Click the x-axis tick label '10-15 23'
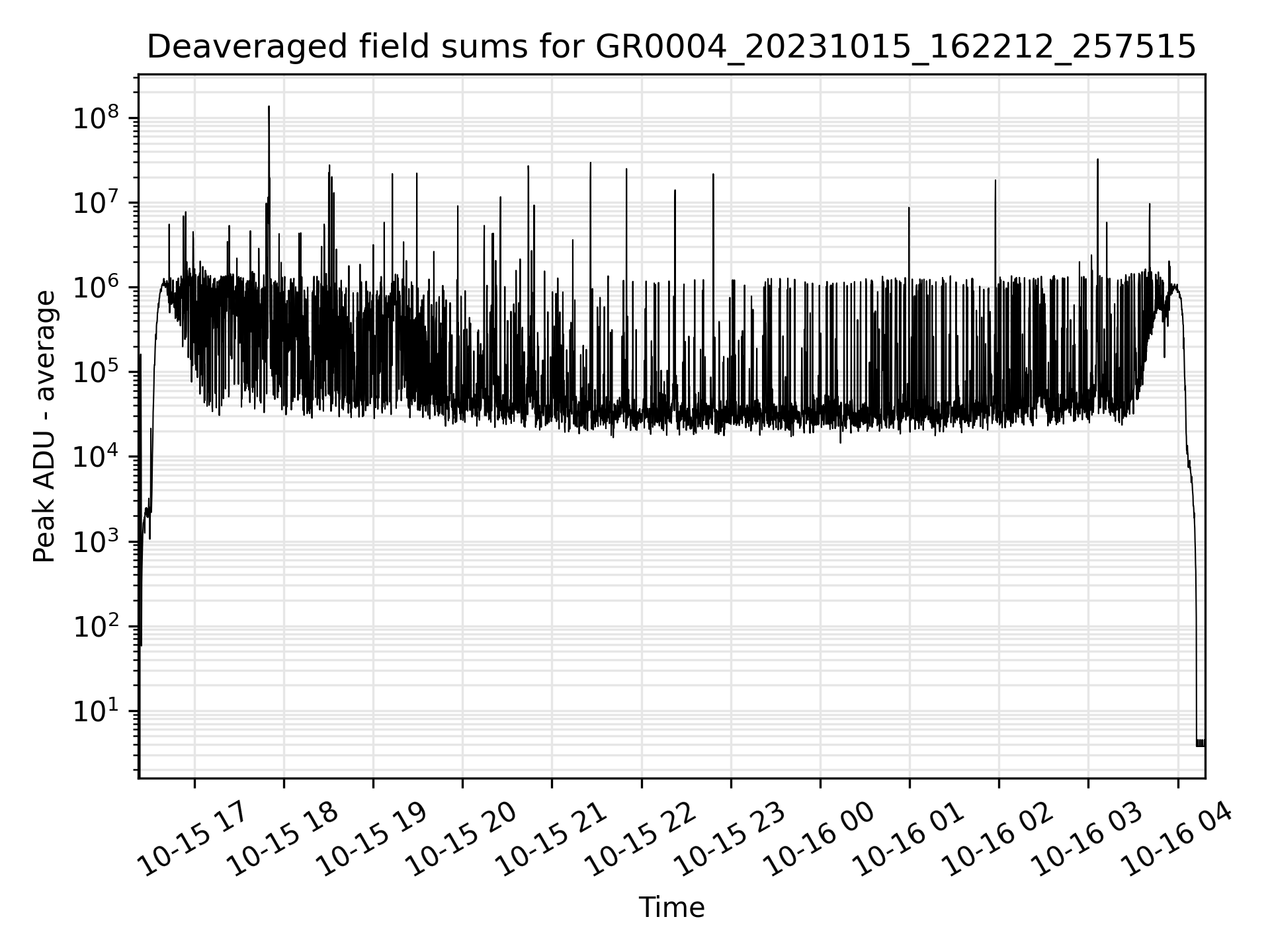Image resolution: width=1270 pixels, height=952 pixels. click(x=730, y=837)
